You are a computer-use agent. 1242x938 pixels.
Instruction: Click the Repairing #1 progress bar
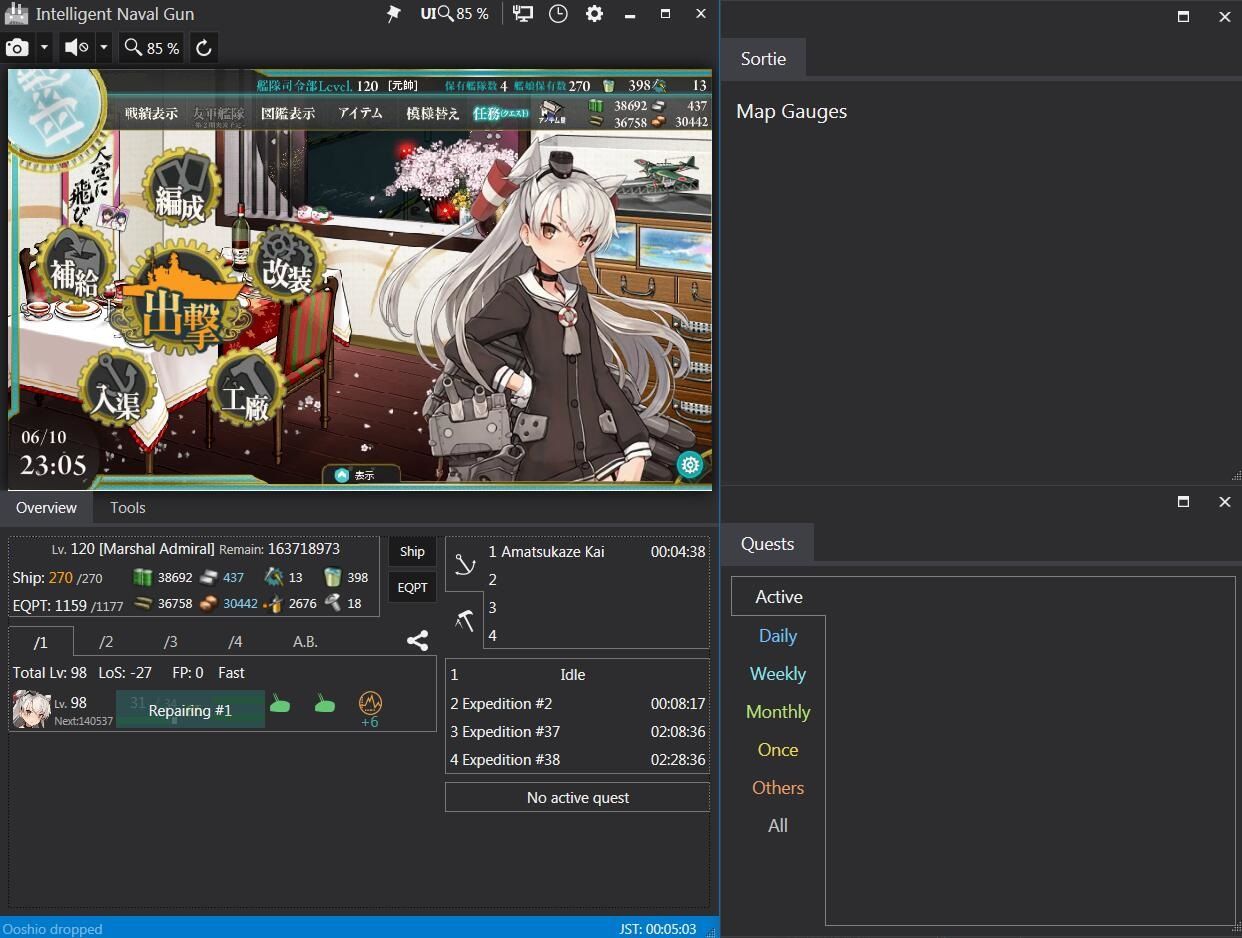(x=190, y=710)
